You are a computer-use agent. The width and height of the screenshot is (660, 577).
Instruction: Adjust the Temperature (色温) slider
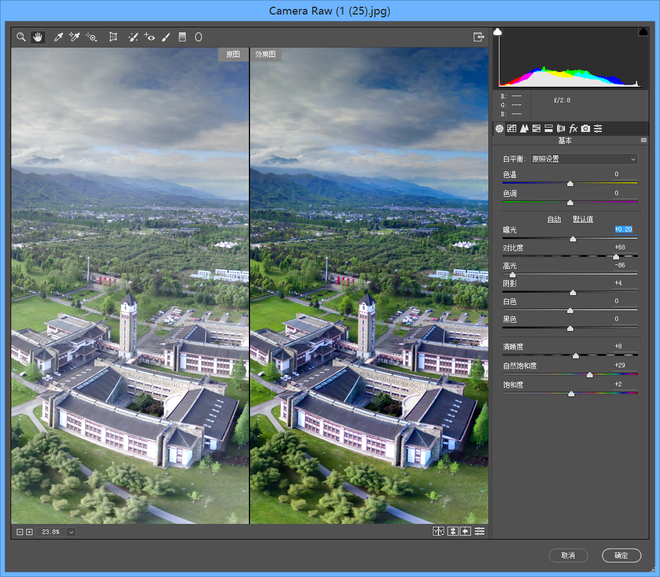tap(570, 183)
